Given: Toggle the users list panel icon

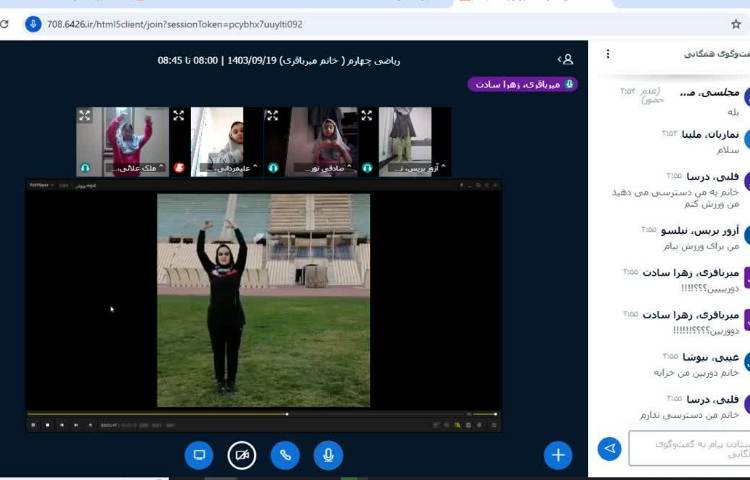Looking at the screenshot, I should click(x=566, y=60).
